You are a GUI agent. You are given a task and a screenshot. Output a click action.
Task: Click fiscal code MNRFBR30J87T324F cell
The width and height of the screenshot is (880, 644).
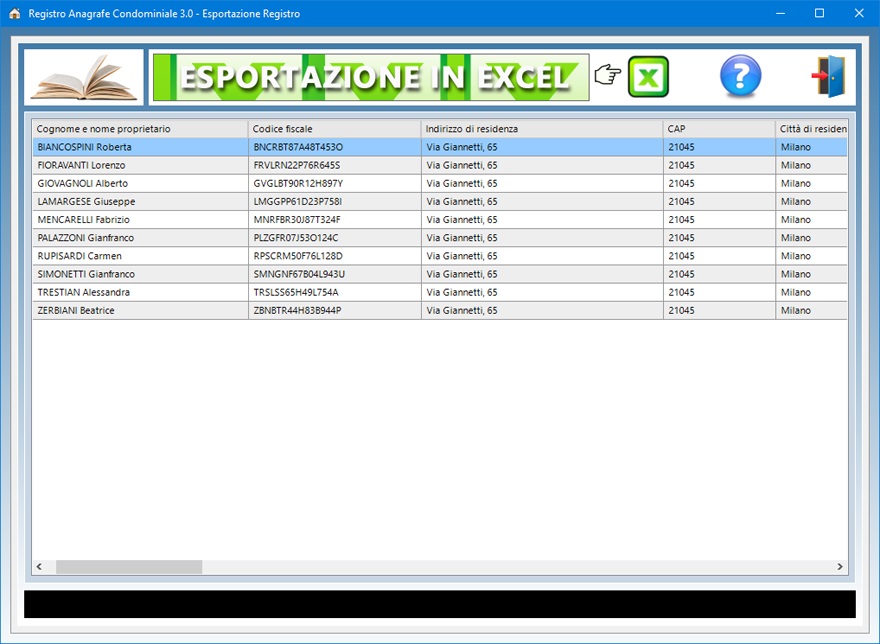click(297, 219)
